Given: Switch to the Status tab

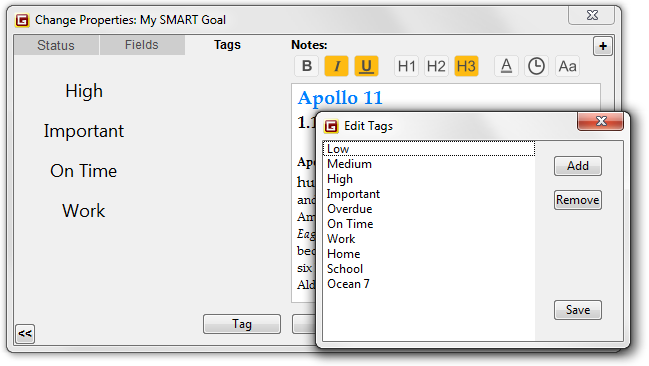Looking at the screenshot, I should (x=56, y=45).
